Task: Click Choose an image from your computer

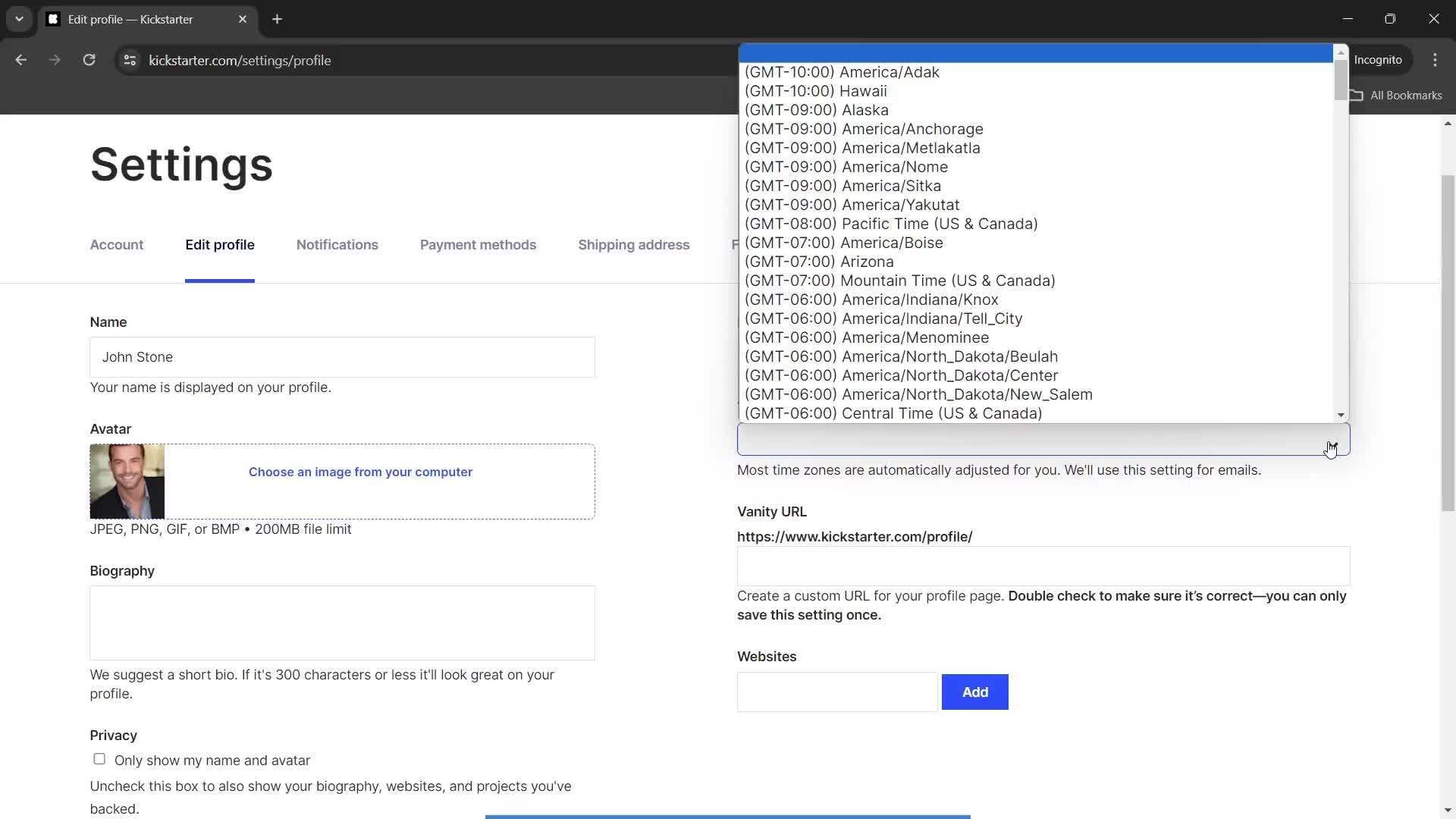Action: coord(361,471)
